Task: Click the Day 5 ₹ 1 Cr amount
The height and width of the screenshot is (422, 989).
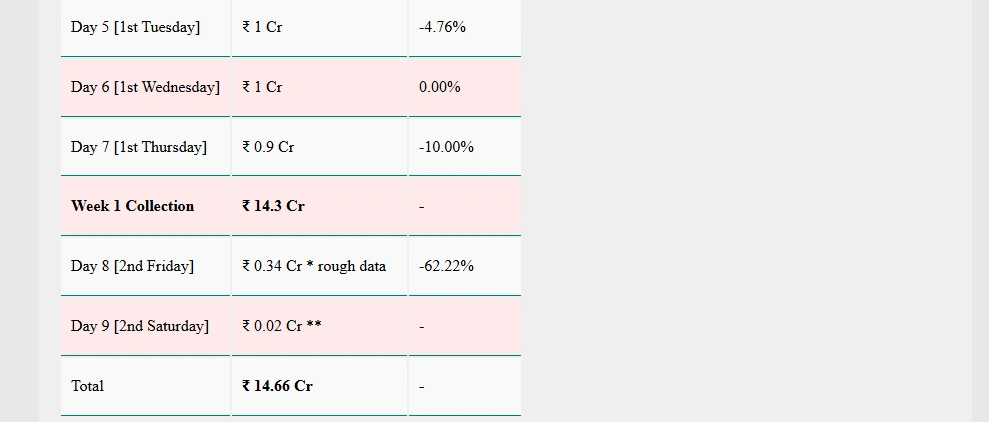Action: [262, 27]
